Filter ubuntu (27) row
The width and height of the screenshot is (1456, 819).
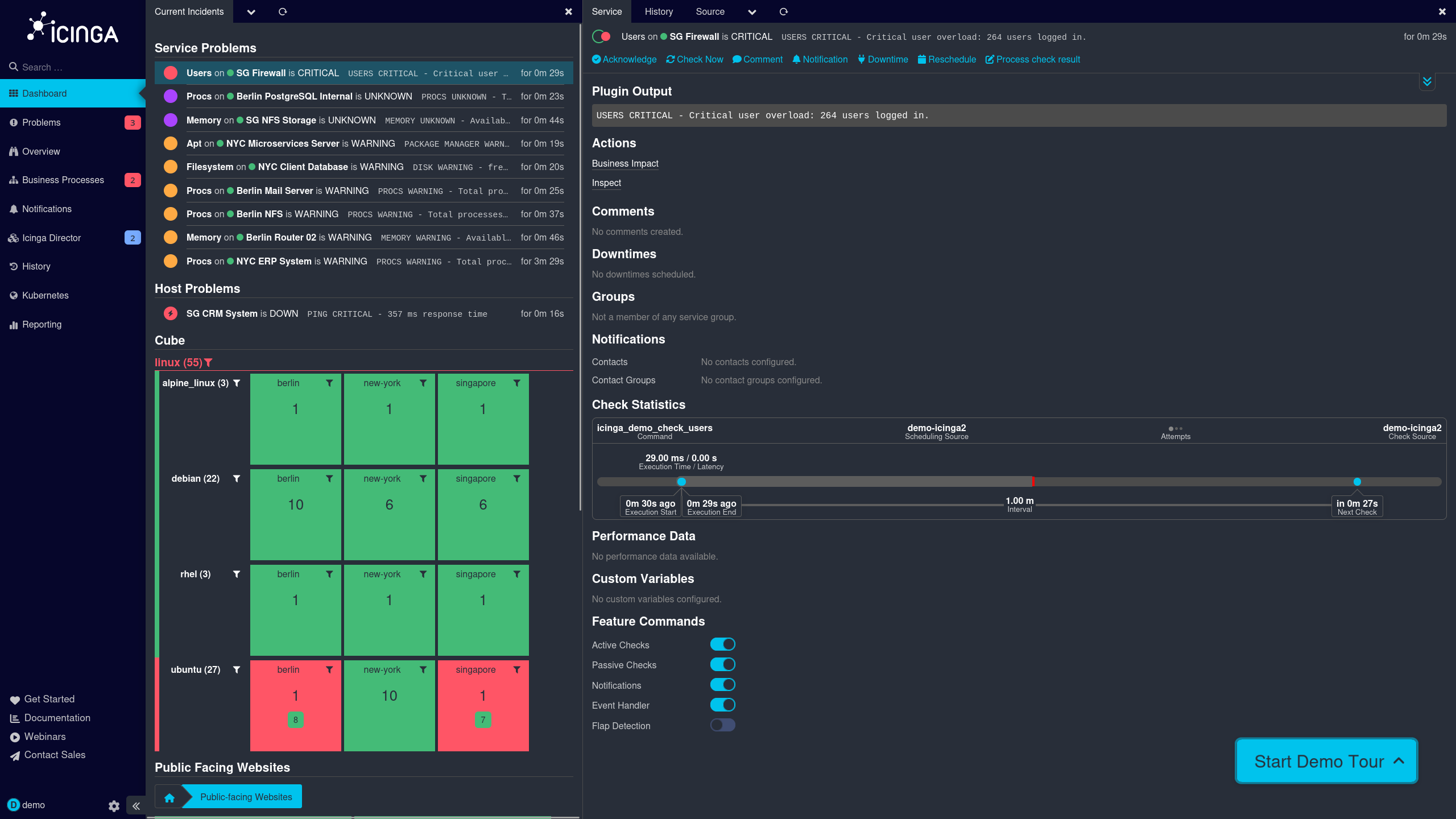237,670
